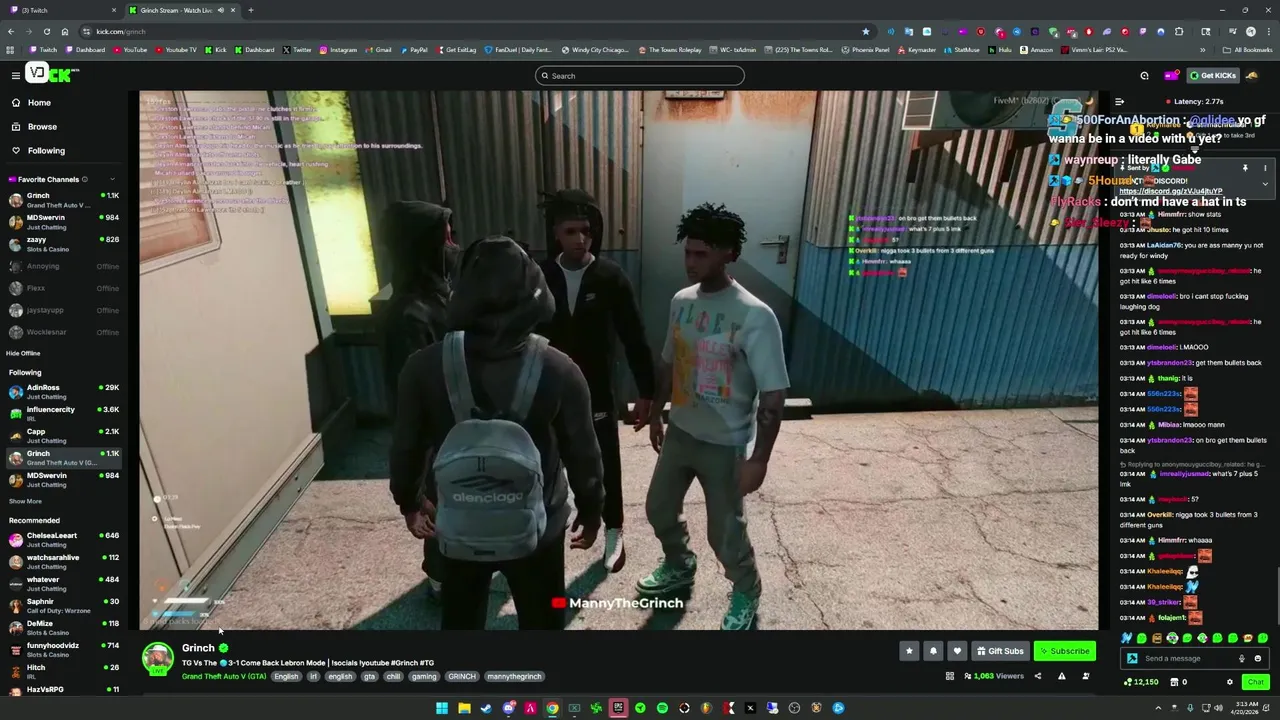Open the recommended channel ChelseaLeeart

point(62,539)
